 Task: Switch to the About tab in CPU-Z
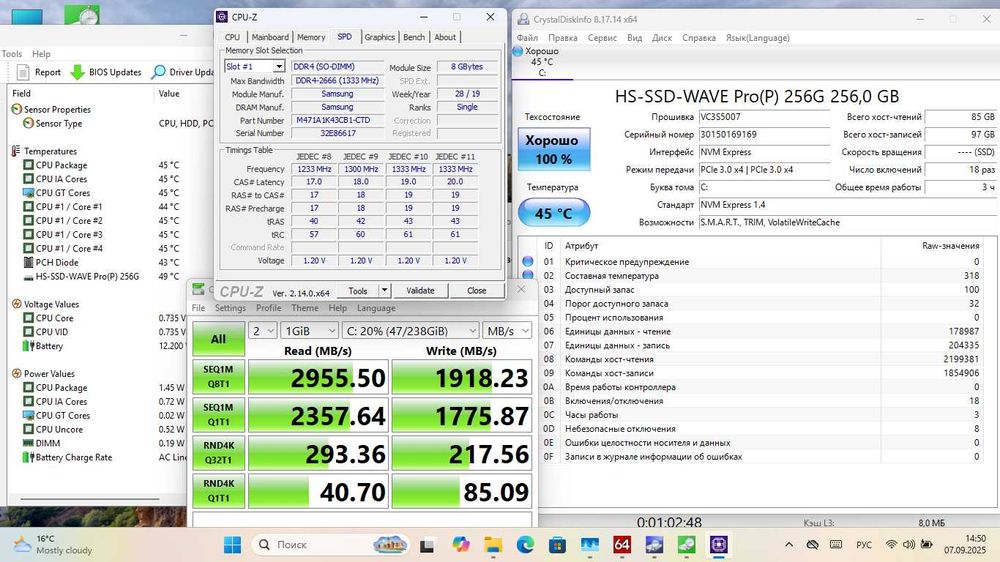(x=445, y=37)
